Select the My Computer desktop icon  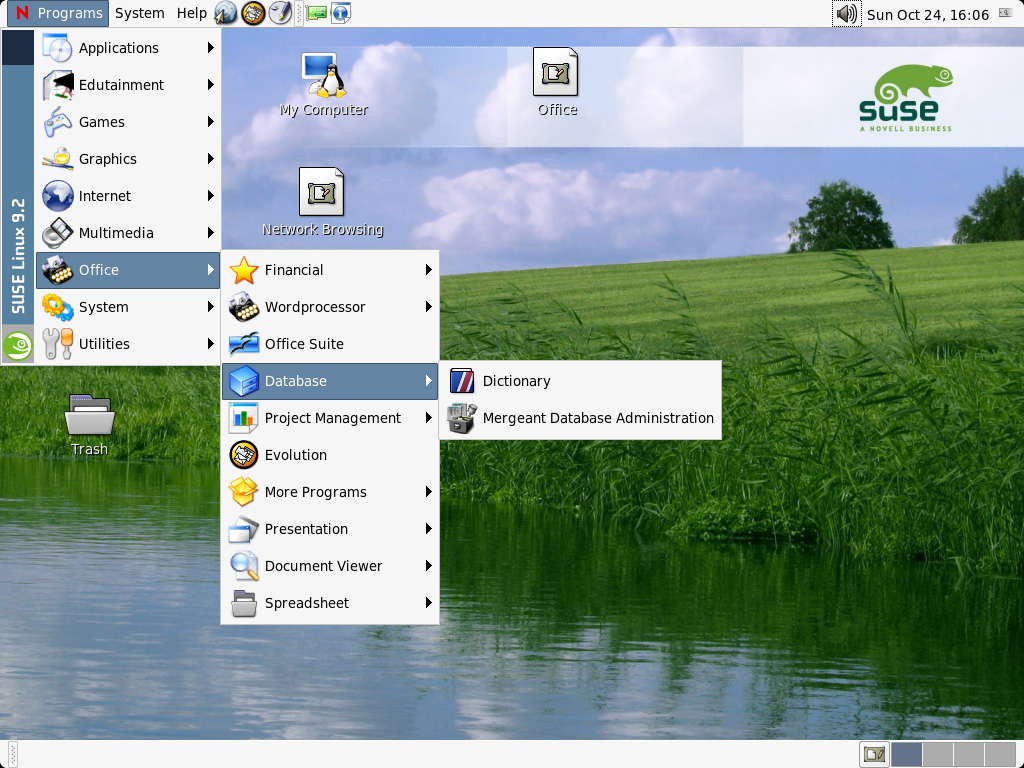324,84
